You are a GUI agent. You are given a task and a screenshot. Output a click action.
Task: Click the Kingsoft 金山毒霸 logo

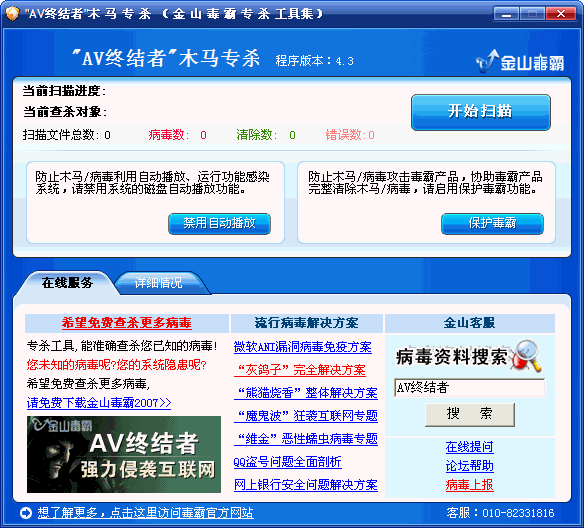pyautogui.click(x=520, y=61)
